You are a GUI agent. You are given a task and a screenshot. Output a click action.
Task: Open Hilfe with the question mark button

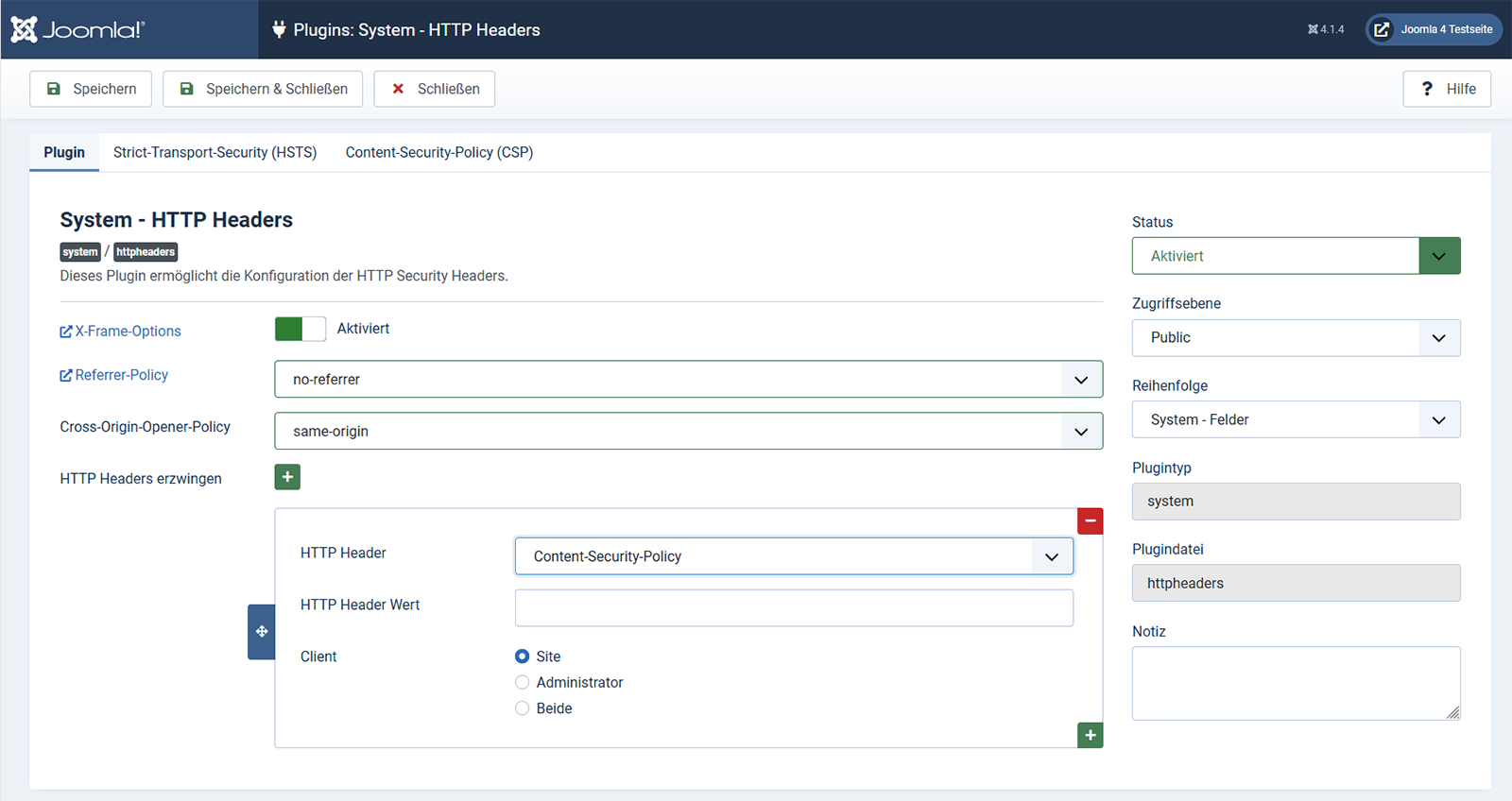1446,89
